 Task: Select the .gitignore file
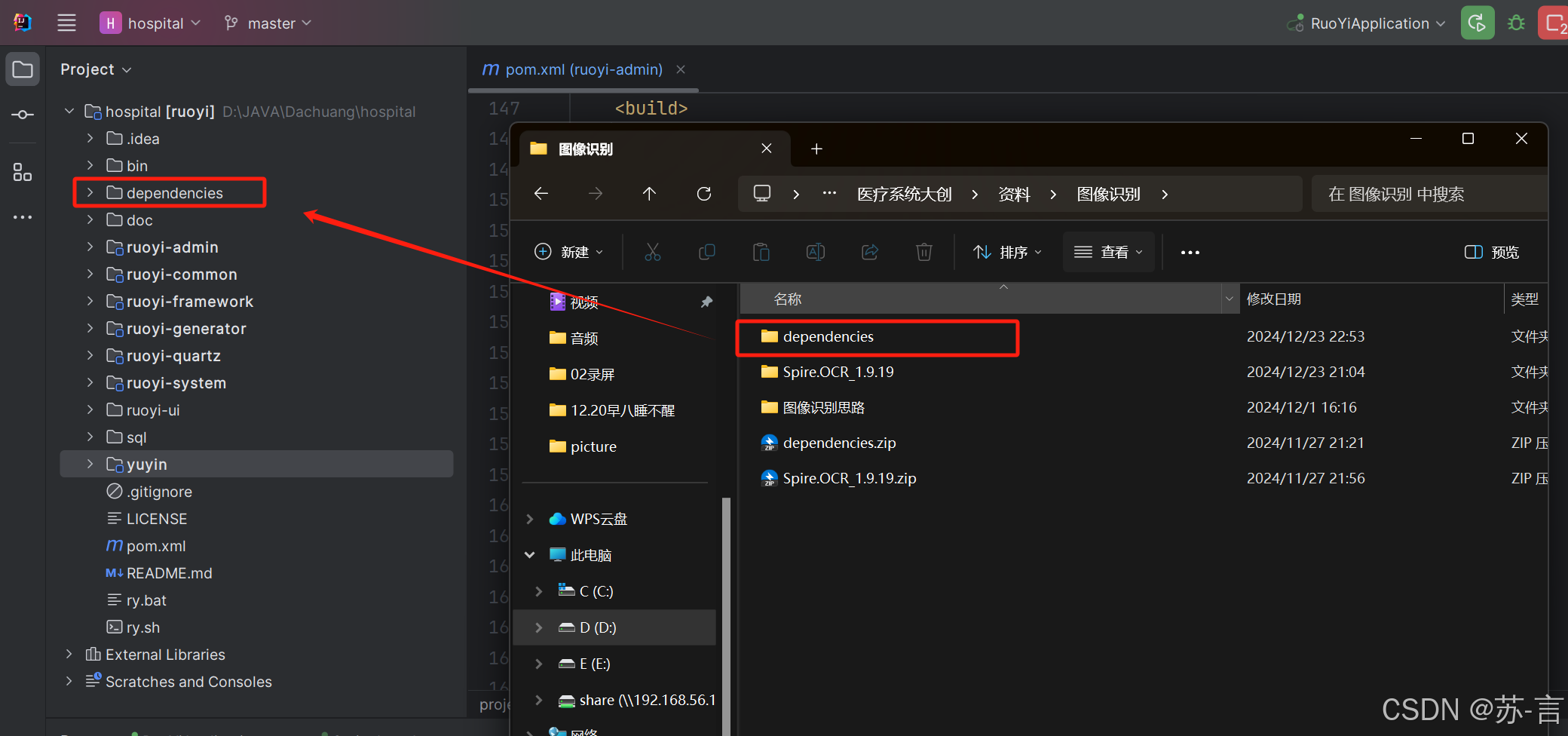[159, 492]
